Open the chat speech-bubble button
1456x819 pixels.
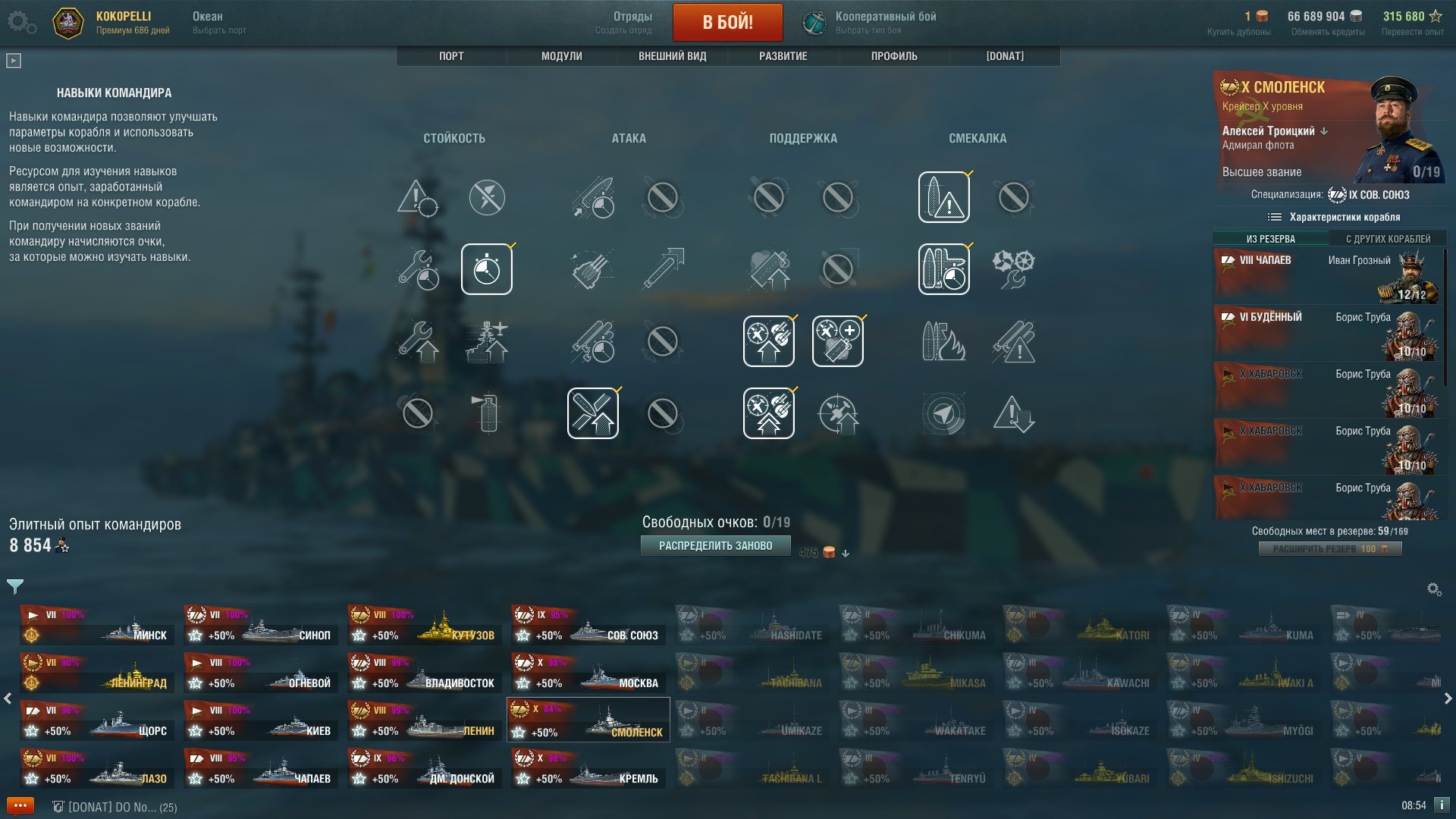[x=20, y=805]
